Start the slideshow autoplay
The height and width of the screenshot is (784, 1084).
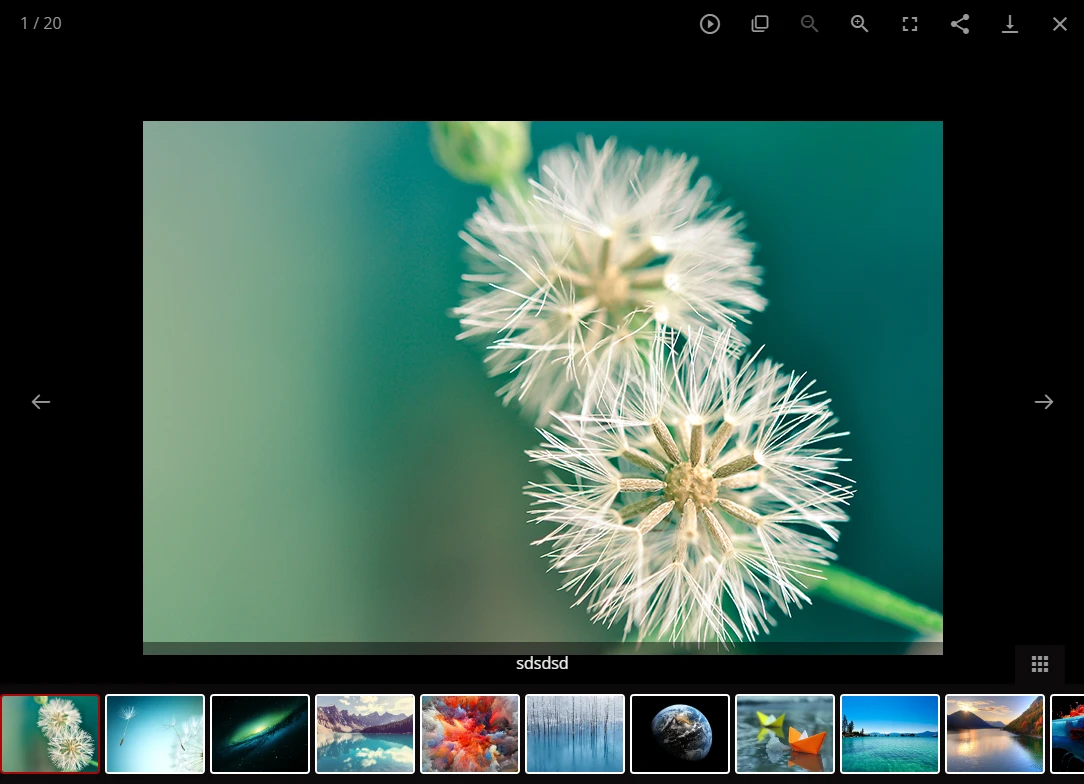[710, 24]
